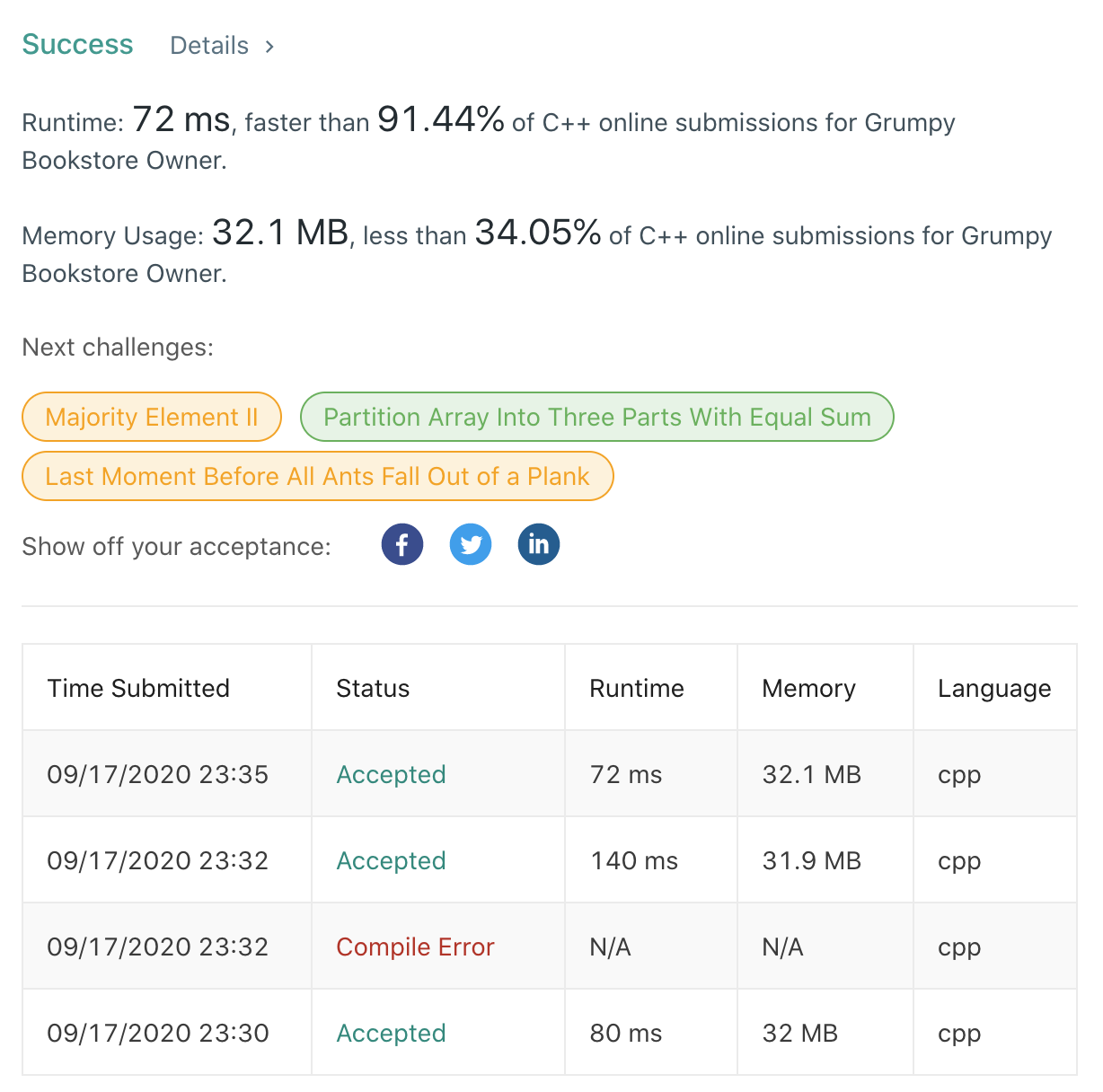Screen dimensions: 1103x1092
Task: Click the Memory column header
Action: tap(808, 688)
